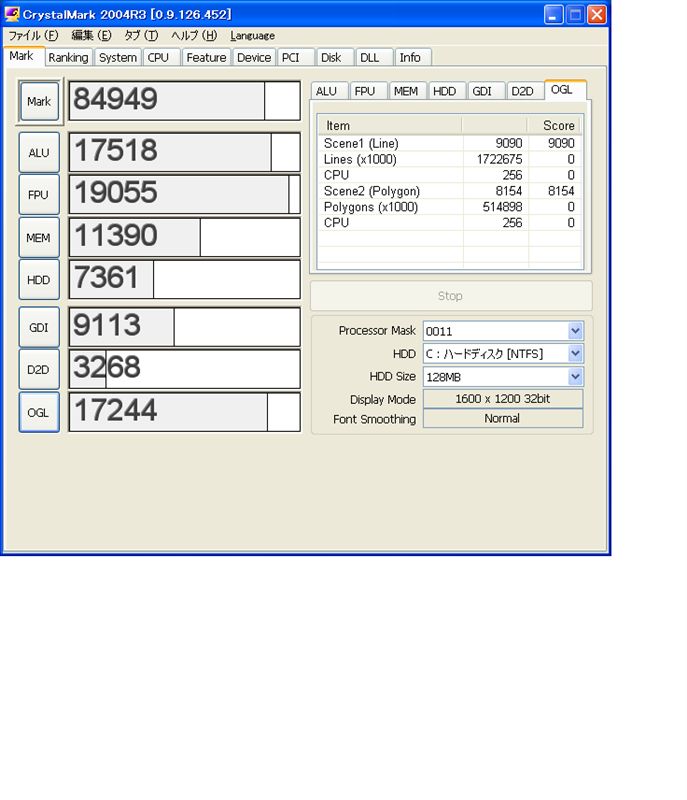
Task: Click the CrystalMark app icon in title bar
Action: (11, 14)
